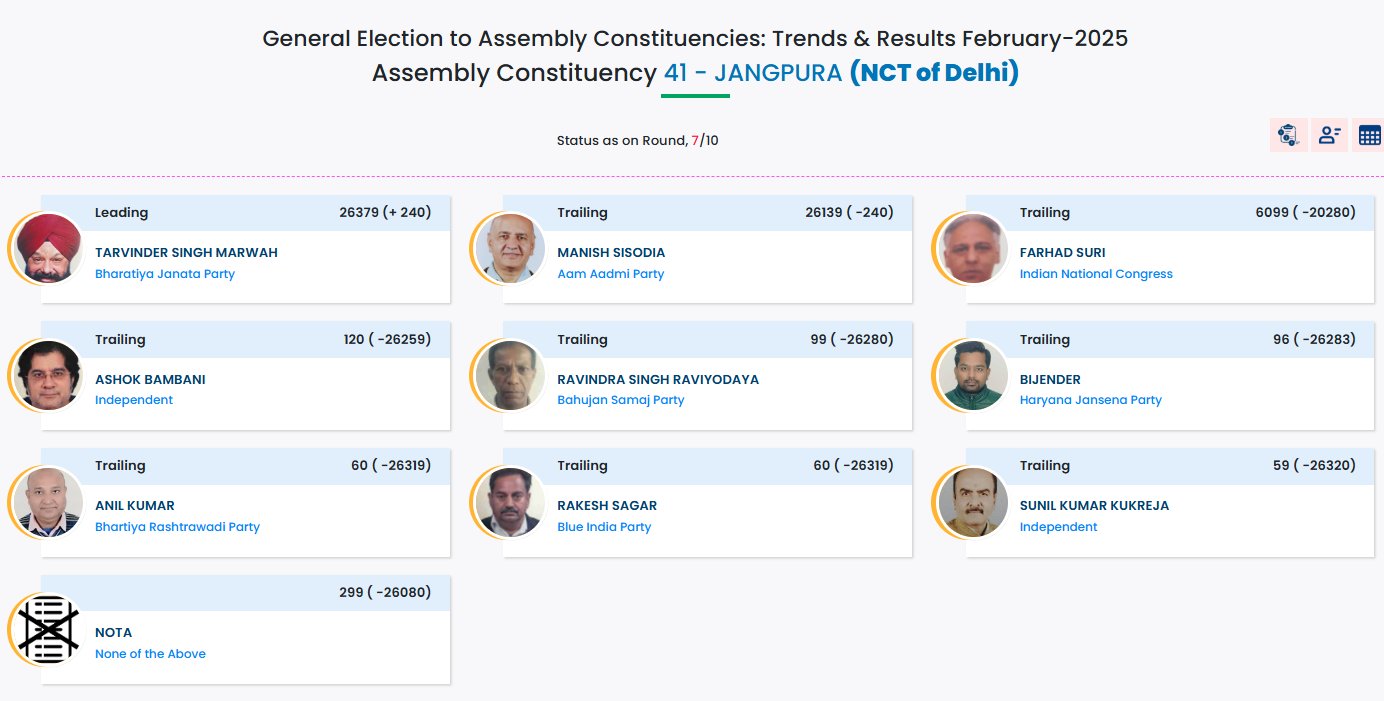
Task: Click the NCT of Delhi text
Action: [934, 73]
